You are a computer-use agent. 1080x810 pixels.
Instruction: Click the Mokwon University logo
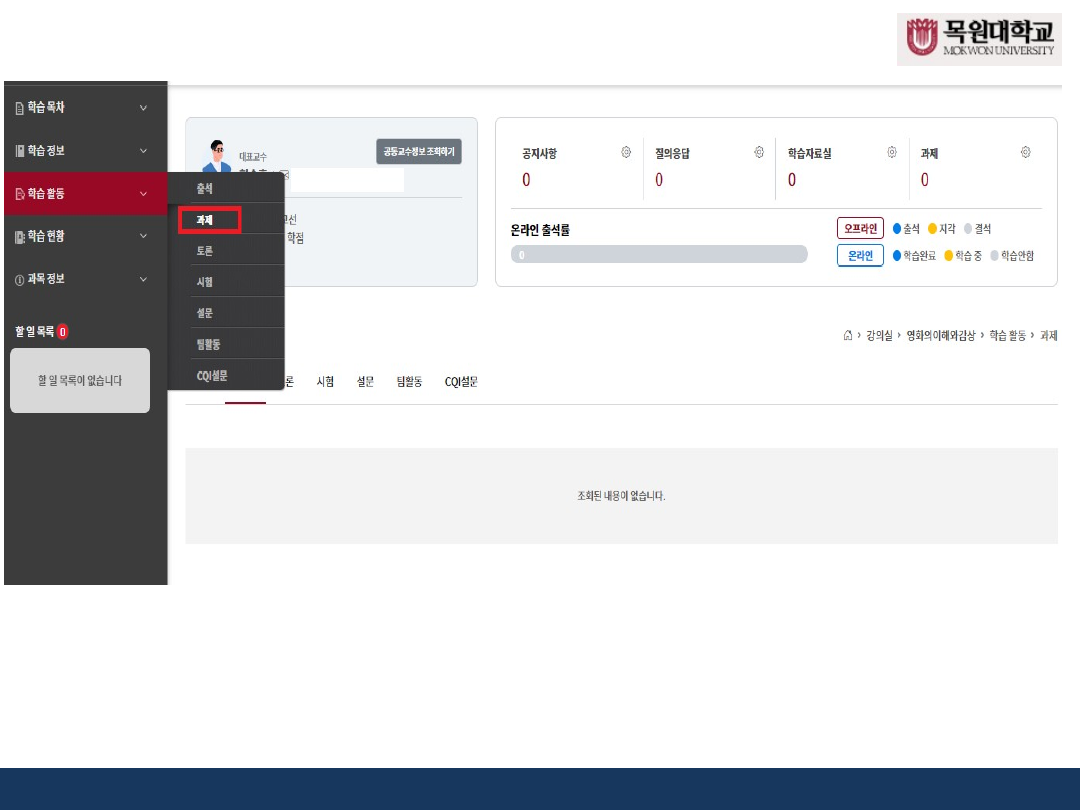(978, 40)
